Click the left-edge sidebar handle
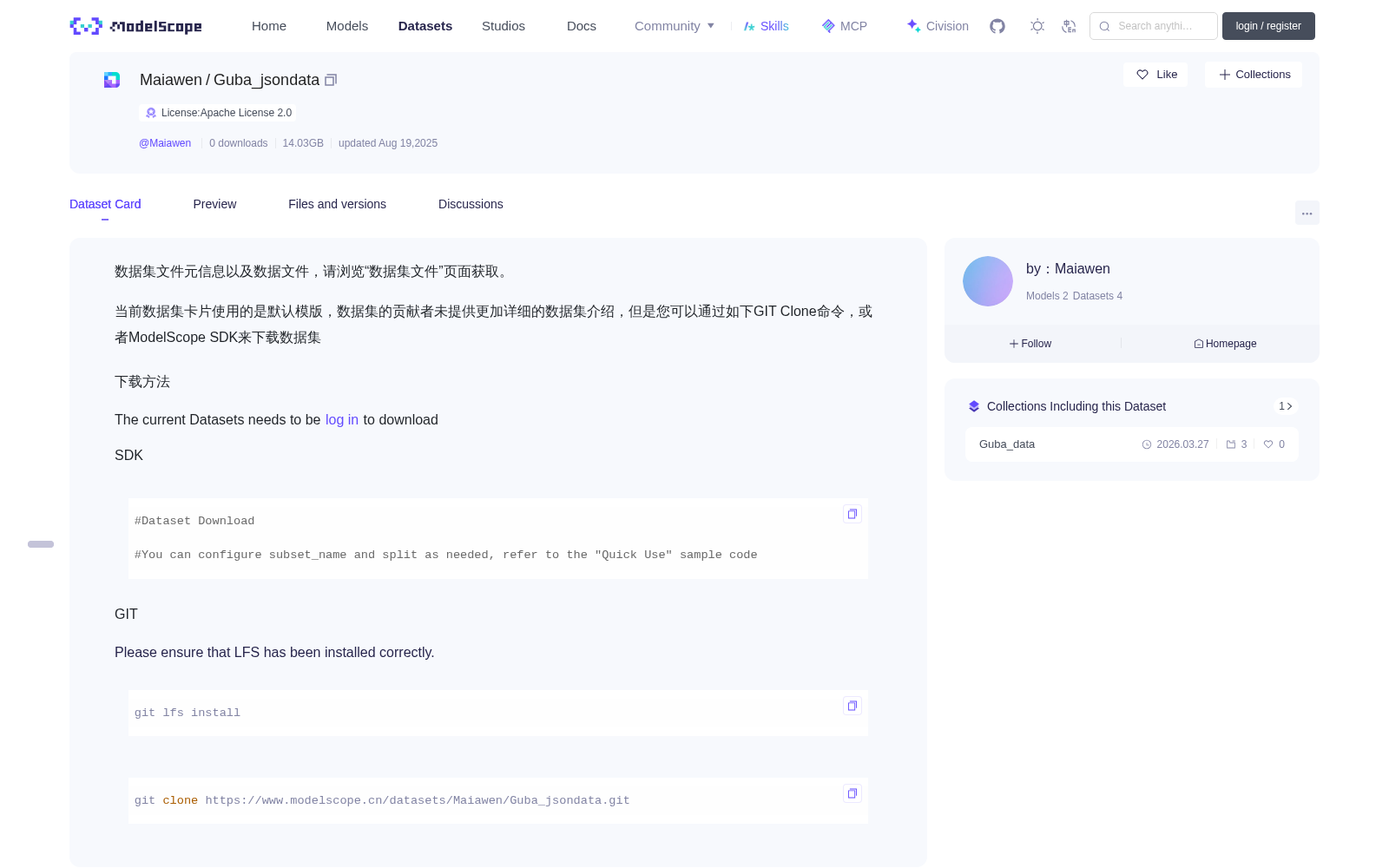The width and height of the screenshot is (1389, 868). (x=41, y=544)
